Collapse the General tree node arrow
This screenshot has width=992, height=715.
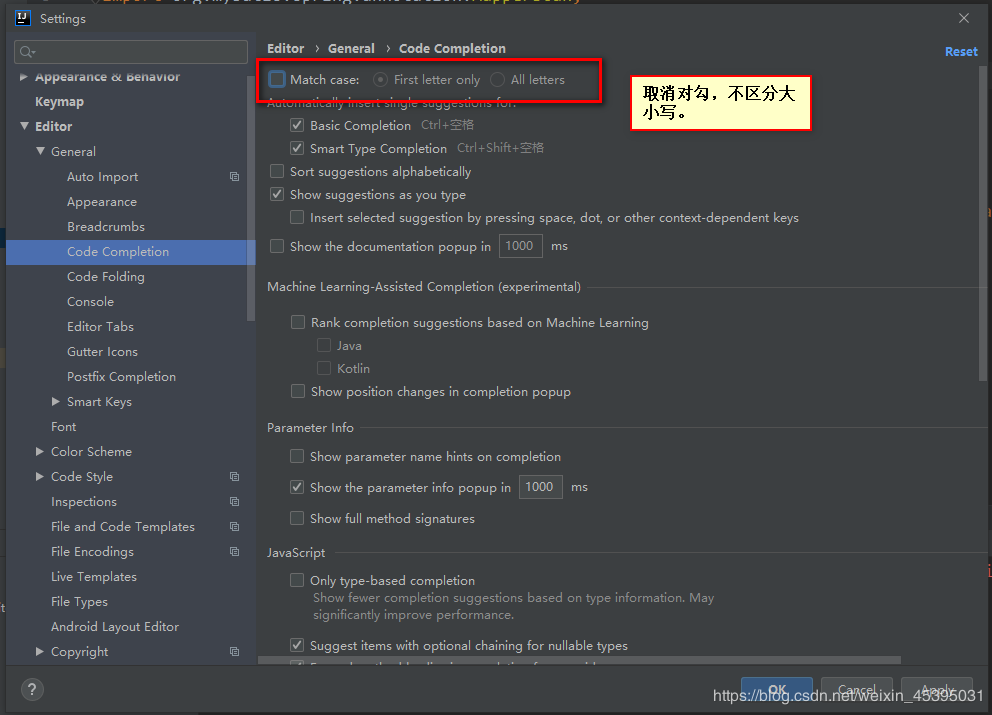tap(40, 151)
